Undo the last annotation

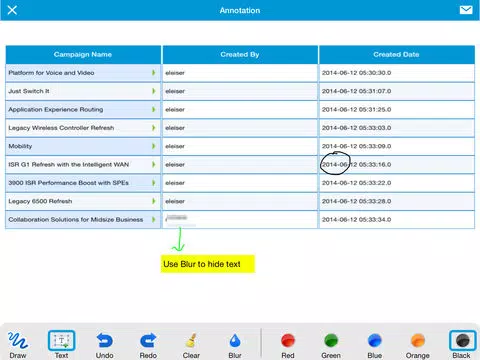105,345
